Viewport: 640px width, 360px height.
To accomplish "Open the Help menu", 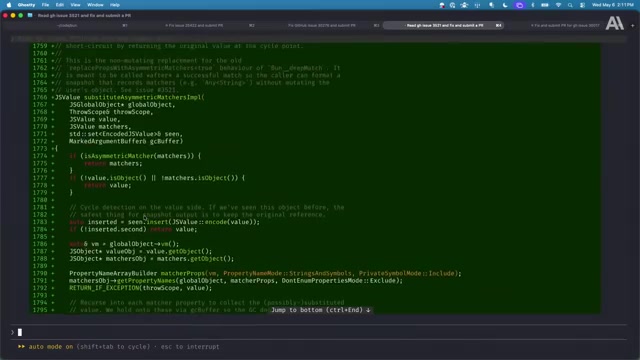I will click(x=115, y=5).
